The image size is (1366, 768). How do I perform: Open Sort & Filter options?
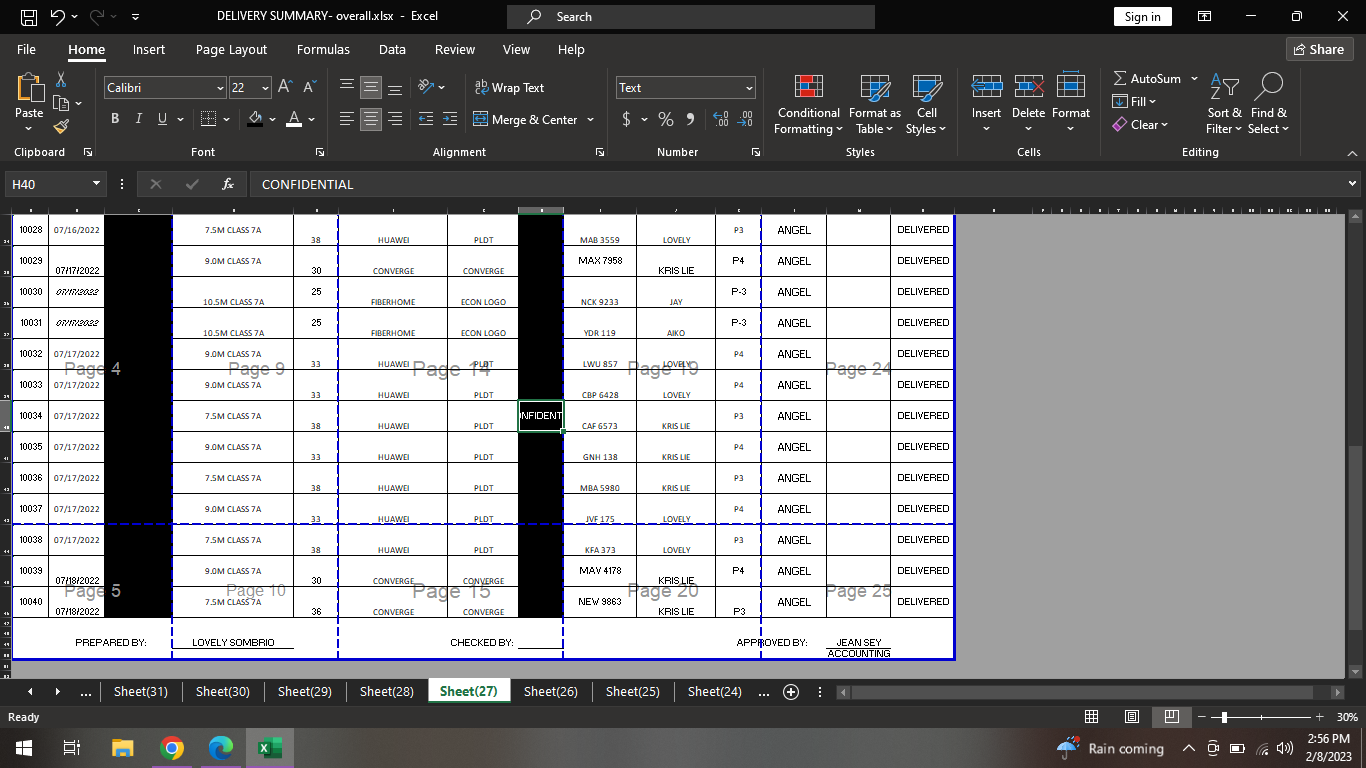1224,104
